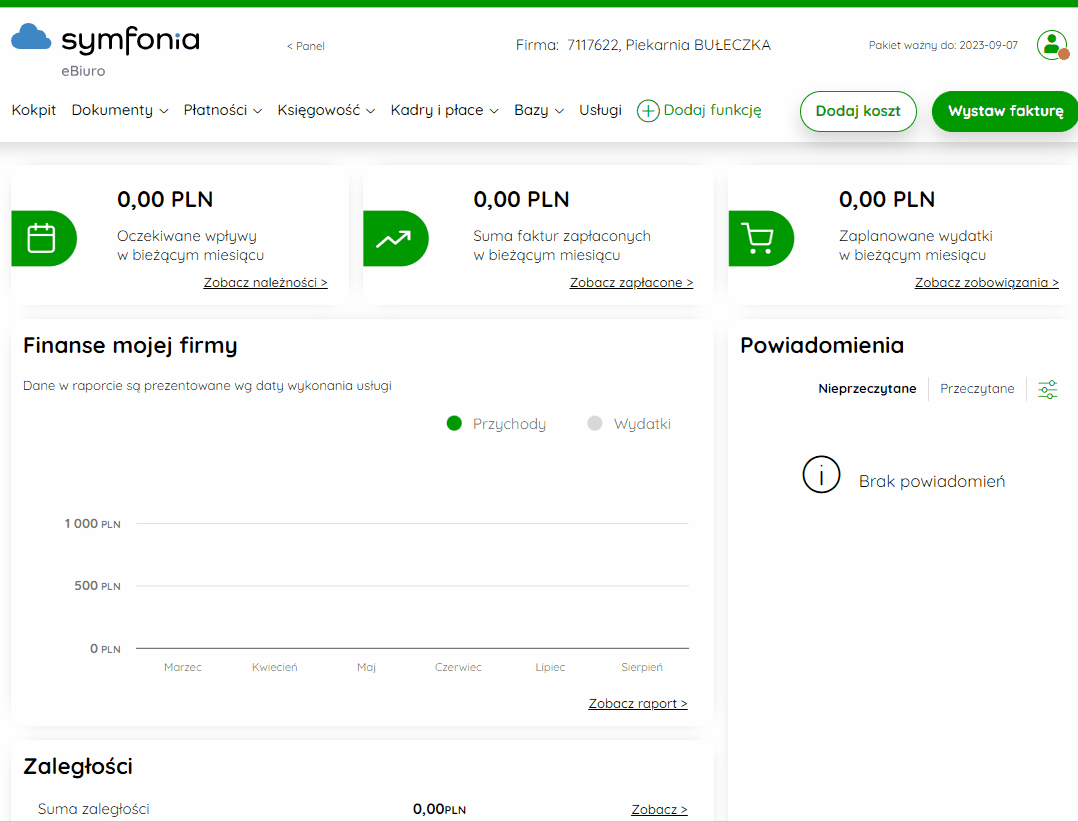Image resolution: width=1078 pixels, height=822 pixels.
Task: Click the Dodaj koszt button
Action: [x=858, y=111]
